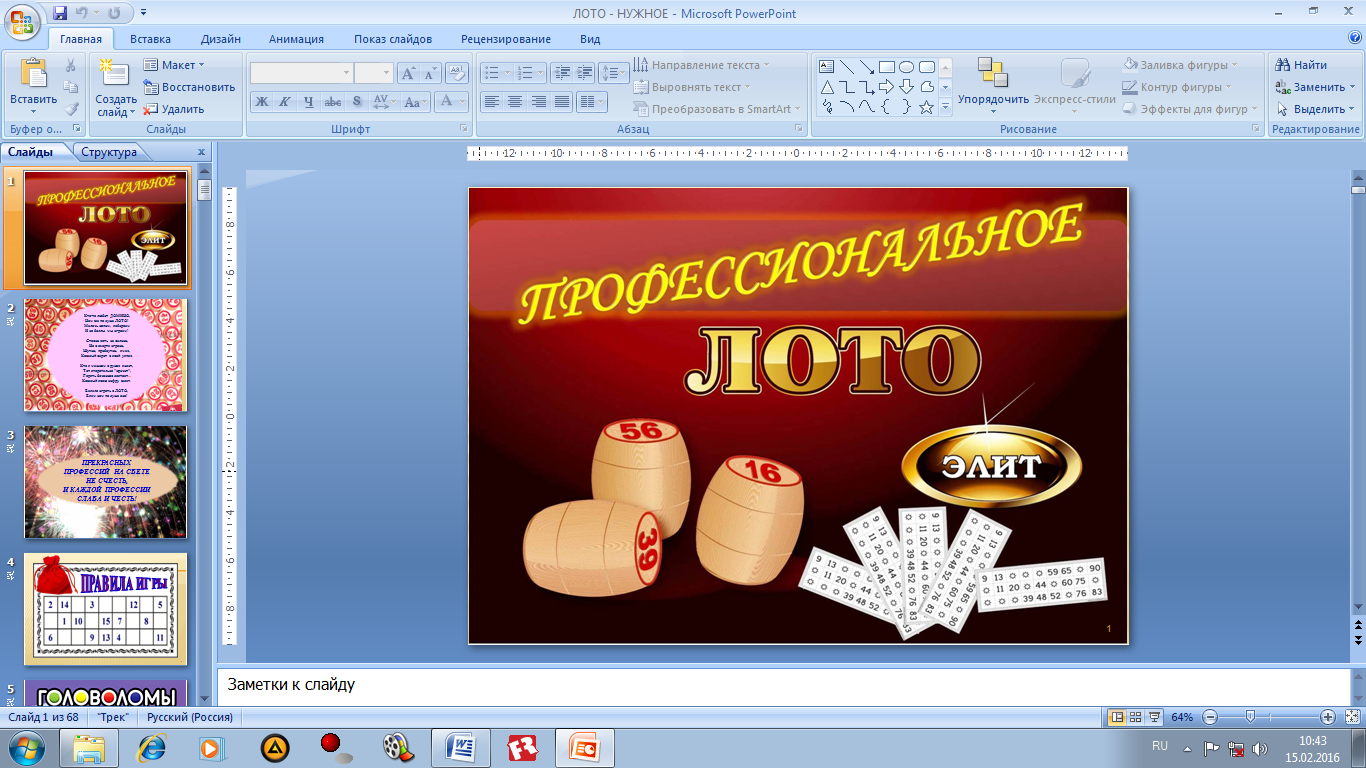Click the Undo arrow in Quick Access toolbar

83,13
